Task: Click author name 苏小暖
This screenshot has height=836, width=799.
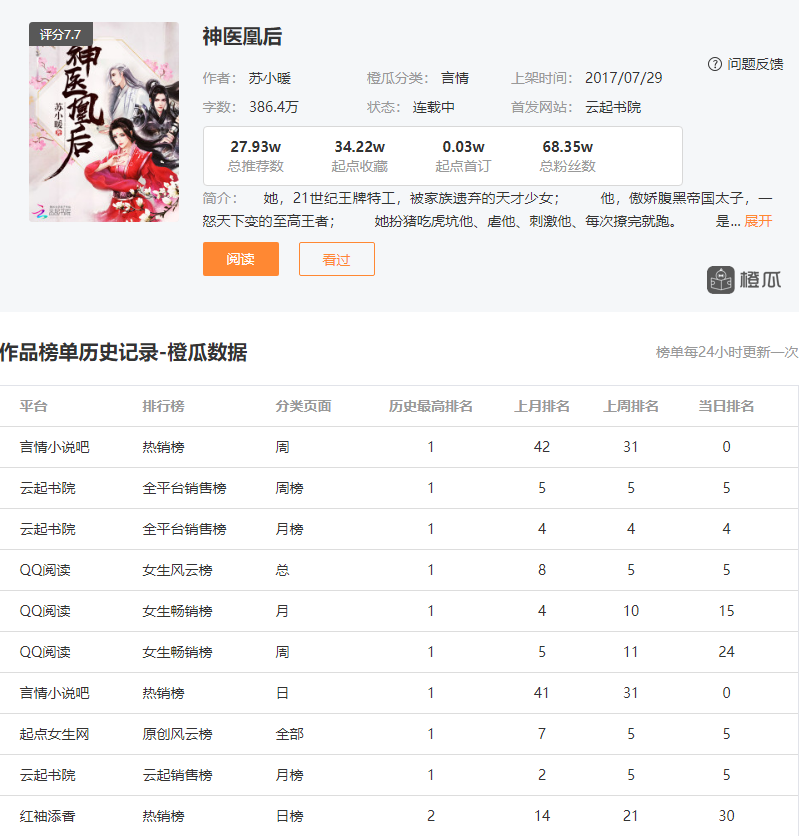Action: (269, 78)
